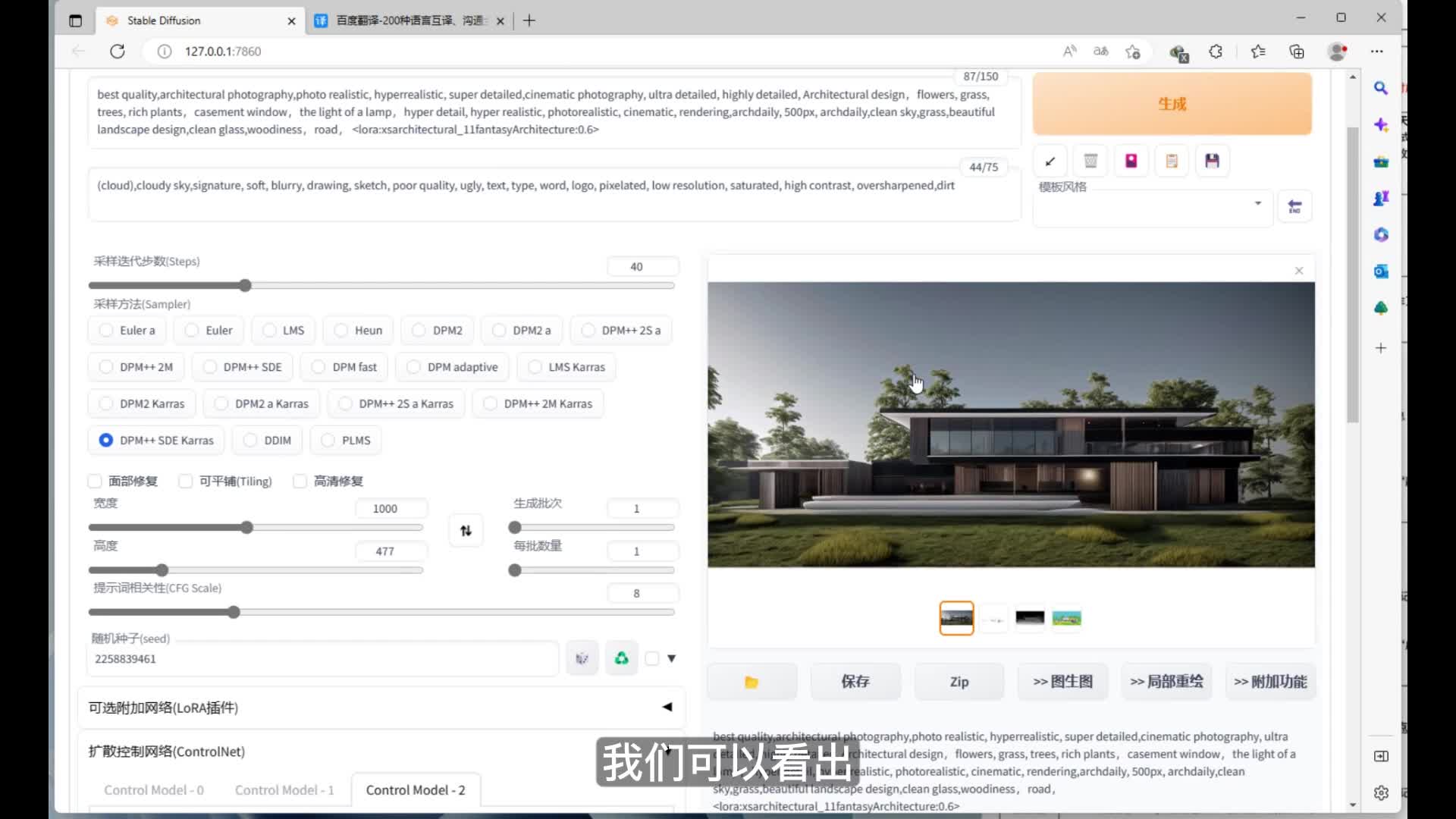Click the clipboard paste-style icon
Image resolution: width=1456 pixels, height=819 pixels.
click(1172, 162)
